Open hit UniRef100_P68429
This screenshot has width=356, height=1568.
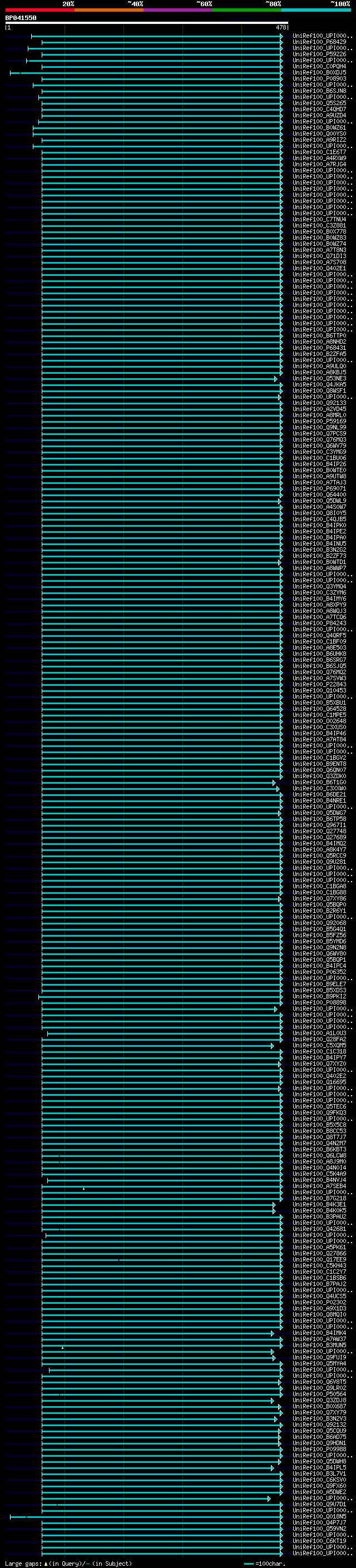pos(319,42)
